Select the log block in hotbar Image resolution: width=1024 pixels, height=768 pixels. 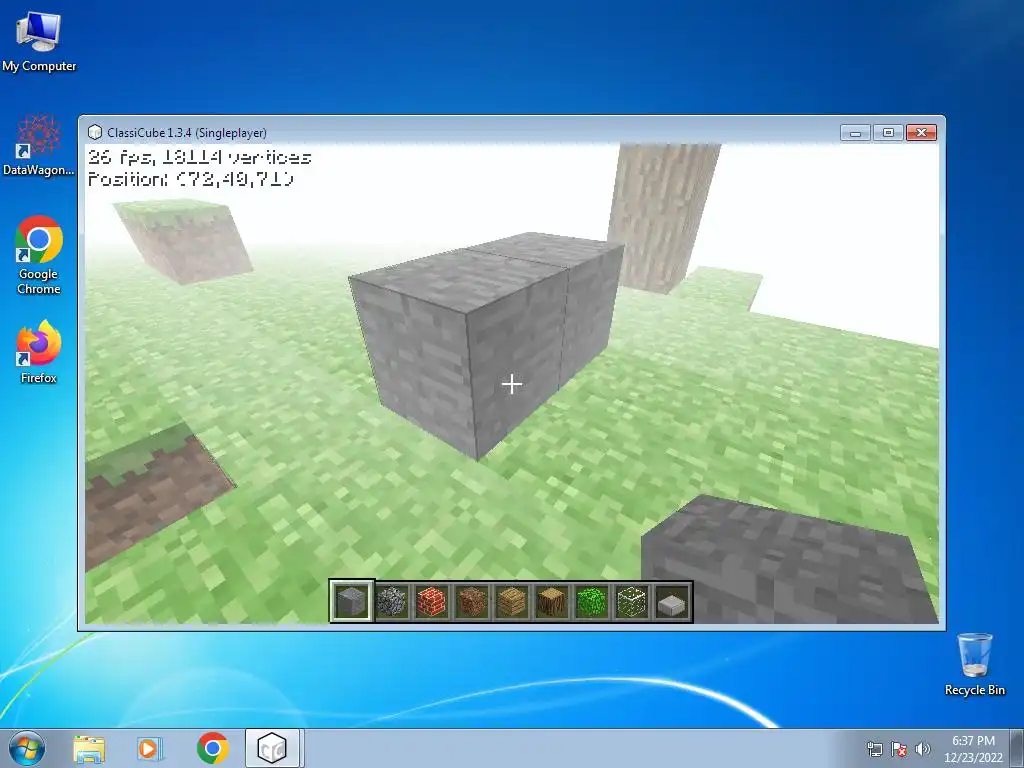click(x=552, y=601)
